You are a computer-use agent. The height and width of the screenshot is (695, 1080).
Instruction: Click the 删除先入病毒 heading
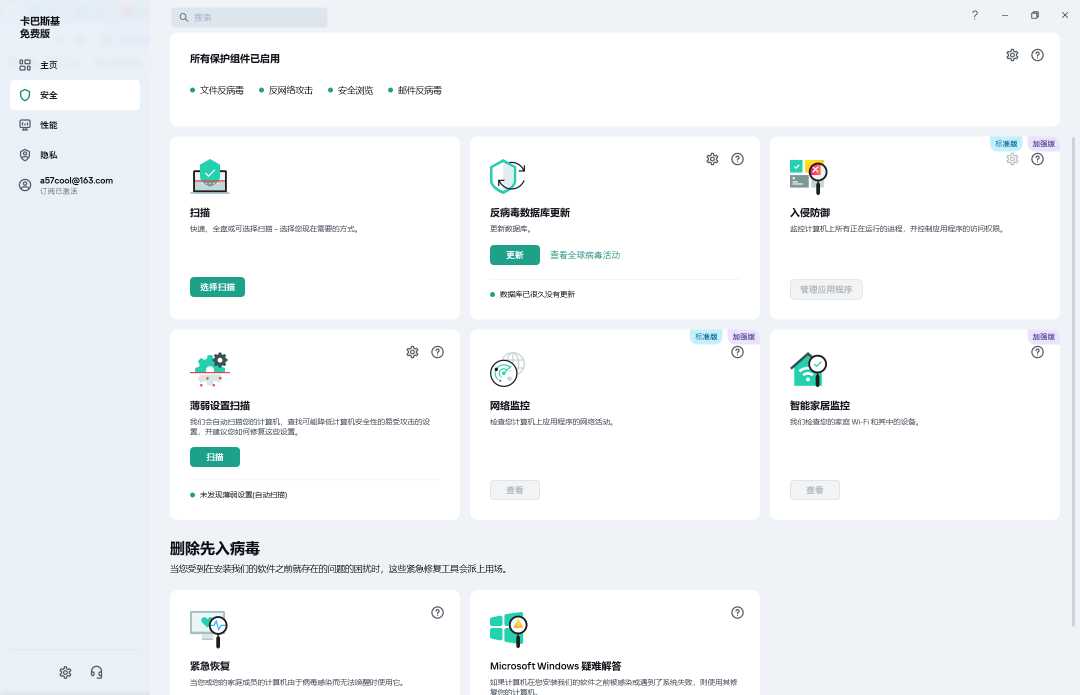[215, 548]
